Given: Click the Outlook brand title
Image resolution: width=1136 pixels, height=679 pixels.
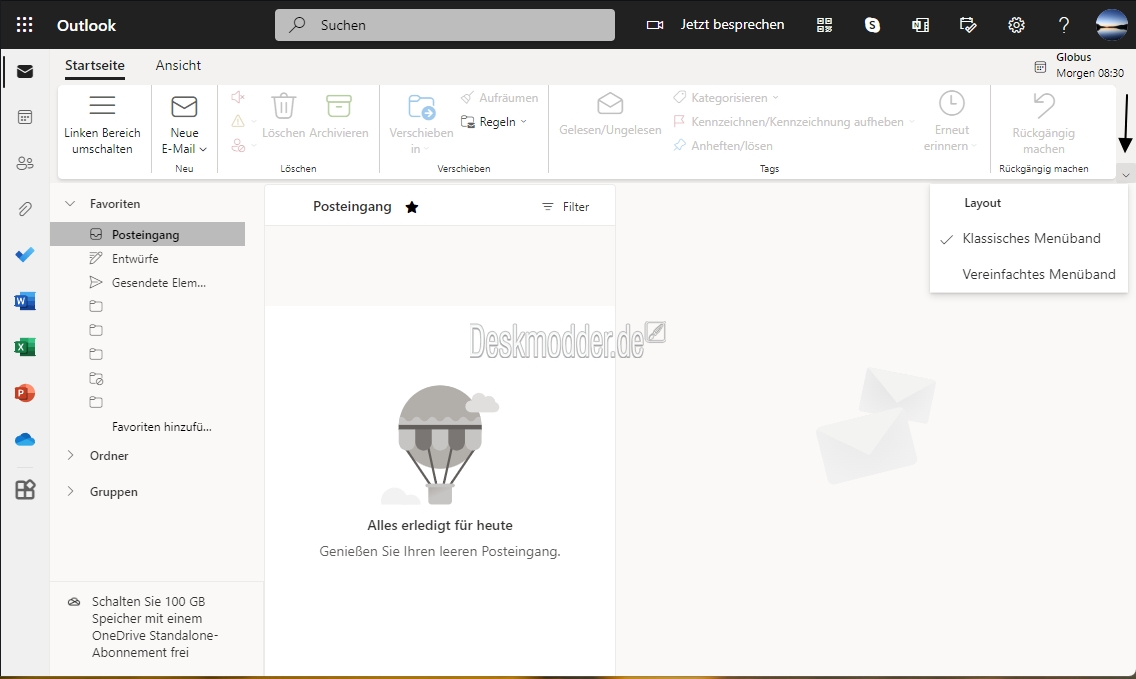Looking at the screenshot, I should coord(86,25).
